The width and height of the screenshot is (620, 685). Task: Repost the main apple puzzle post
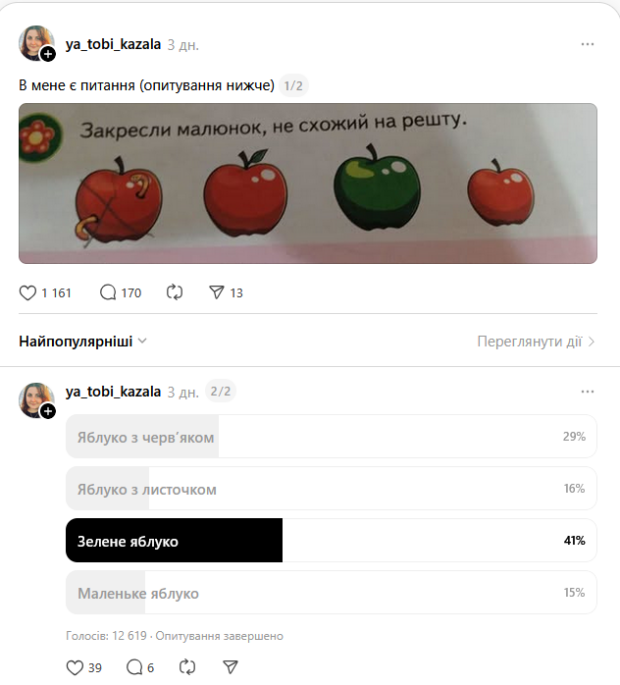pyautogui.click(x=174, y=292)
